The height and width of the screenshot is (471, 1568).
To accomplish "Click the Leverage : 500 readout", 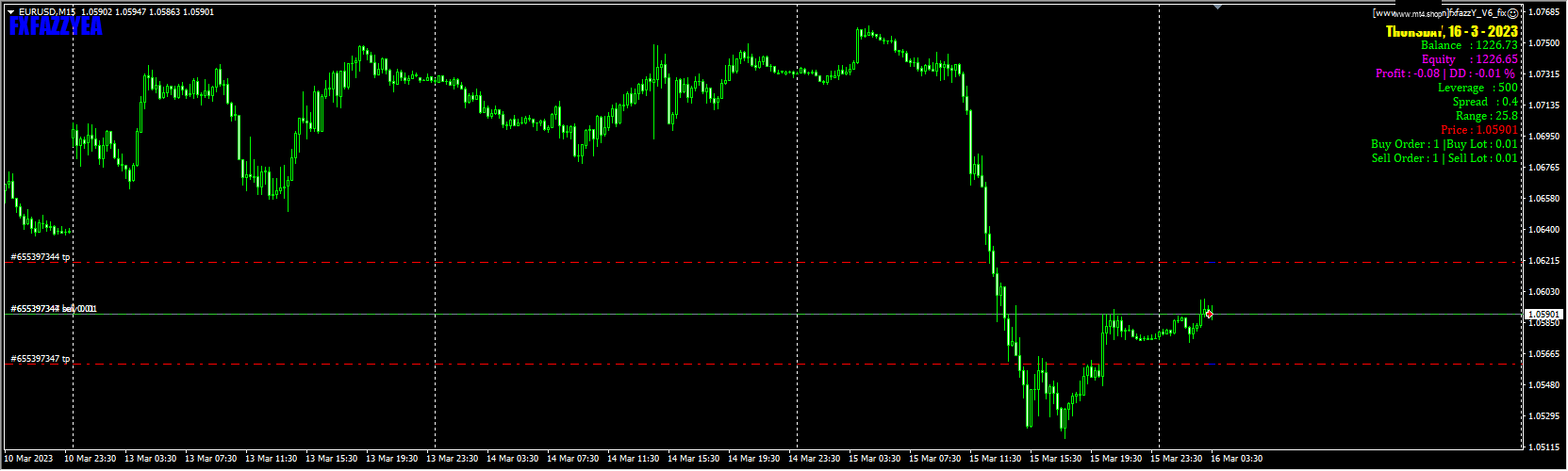I will pyautogui.click(x=1477, y=88).
